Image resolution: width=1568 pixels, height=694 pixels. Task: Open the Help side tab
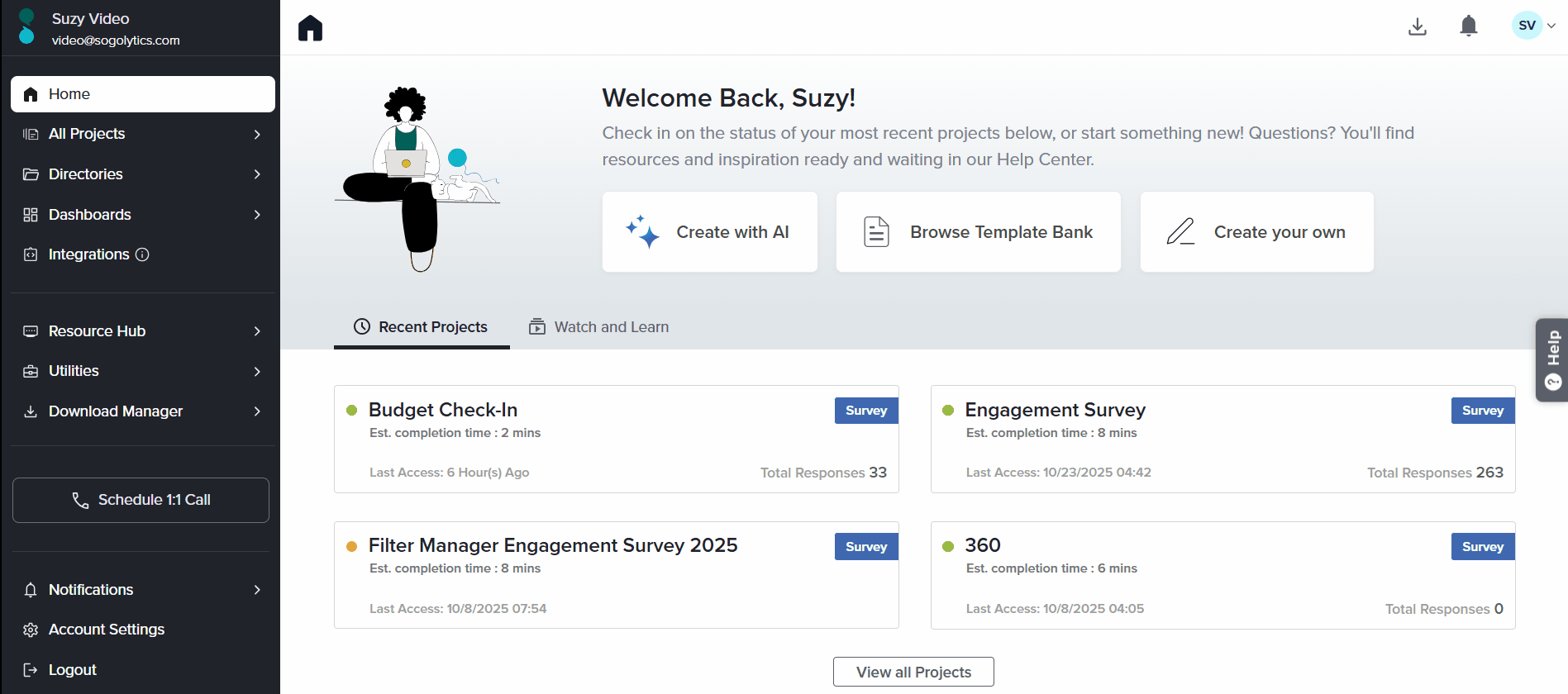click(1552, 359)
